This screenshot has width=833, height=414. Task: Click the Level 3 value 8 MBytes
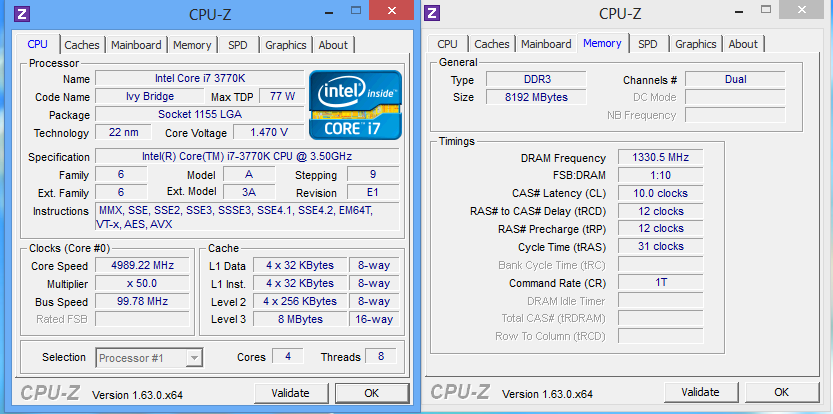tap(300, 319)
